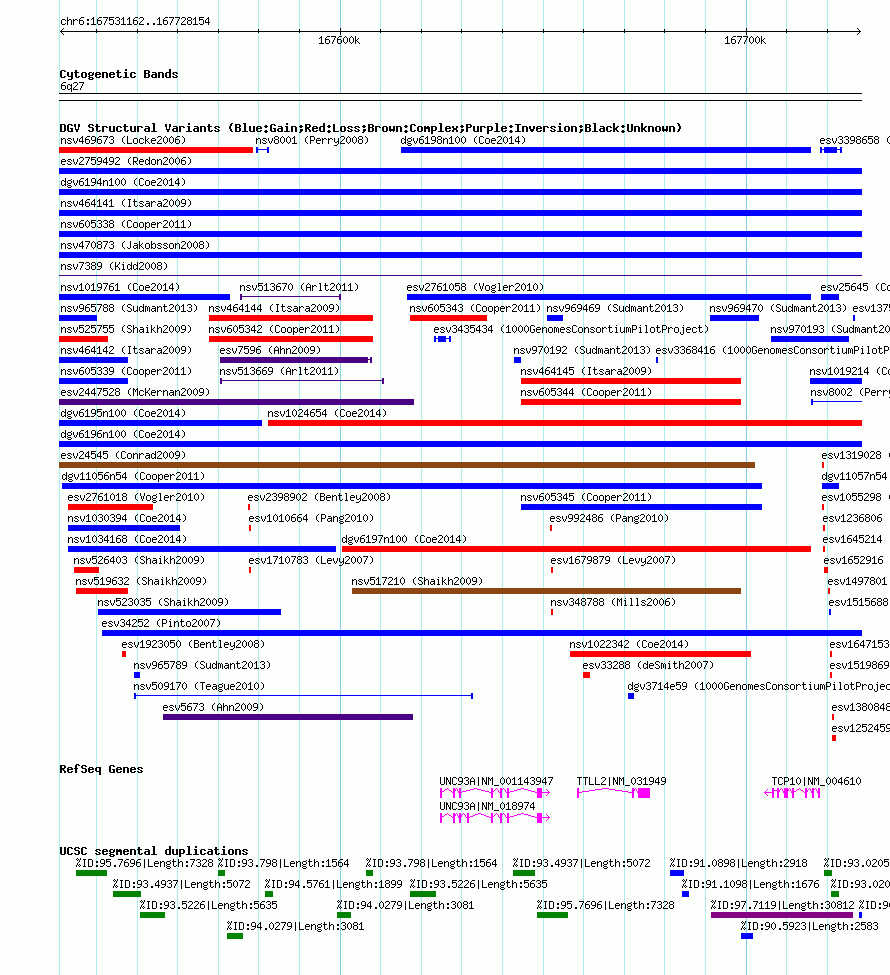Click nsv513670 (Arlt2011) variant label
Viewport: 890px width, 975px height.
coord(299,287)
